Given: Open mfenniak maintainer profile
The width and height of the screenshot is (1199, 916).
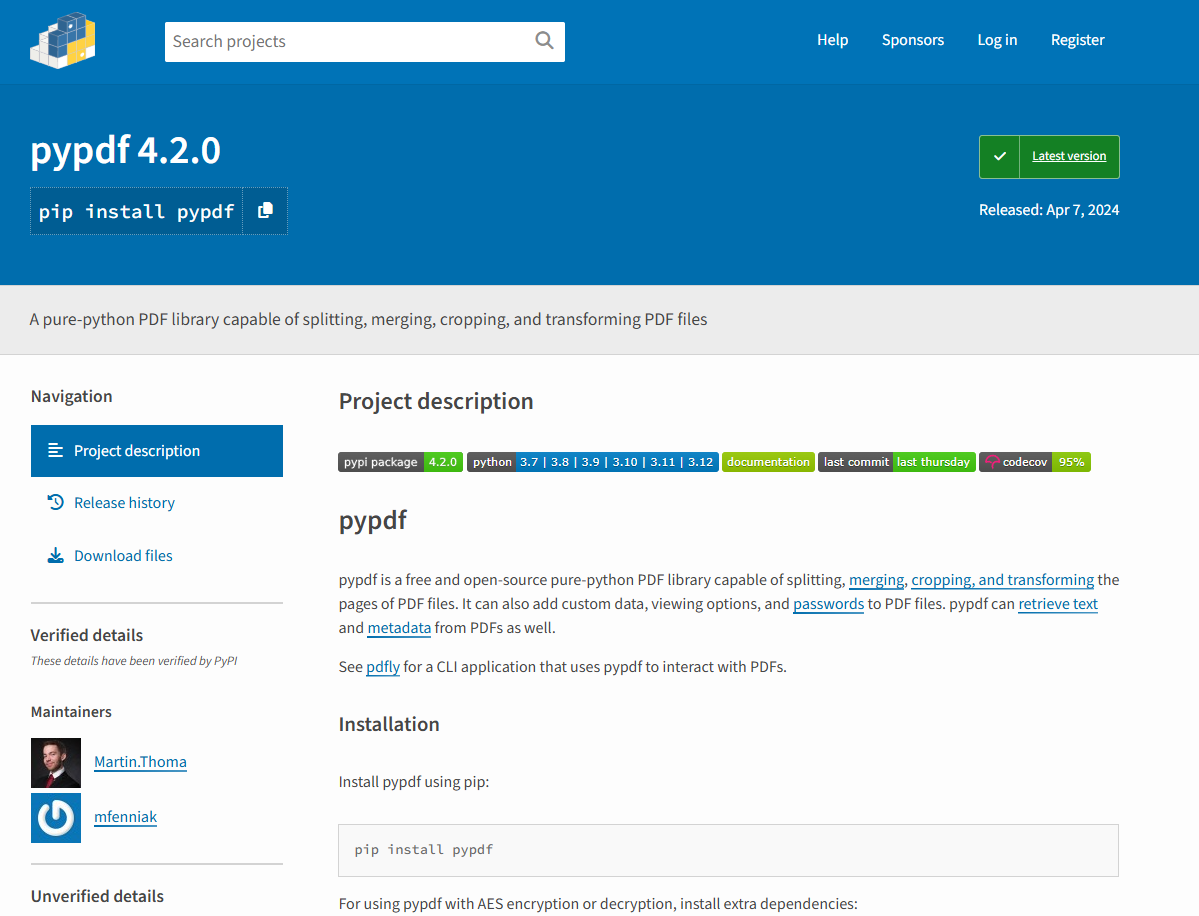Looking at the screenshot, I should (x=125, y=817).
